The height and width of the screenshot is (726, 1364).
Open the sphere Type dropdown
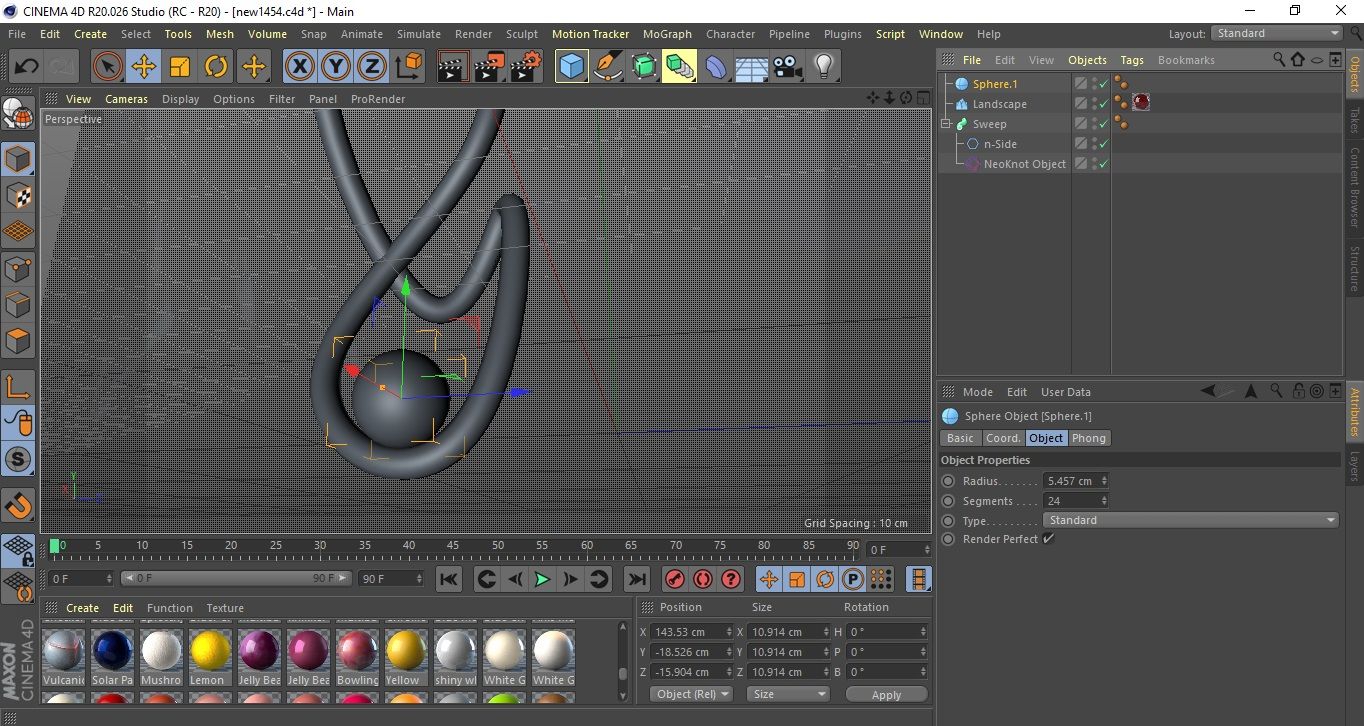pos(1190,520)
